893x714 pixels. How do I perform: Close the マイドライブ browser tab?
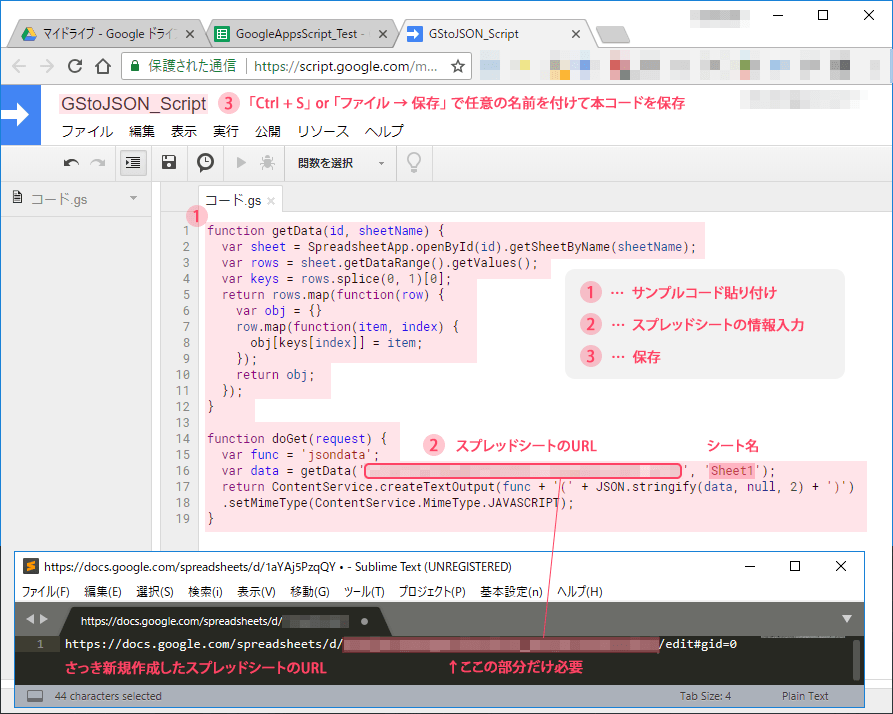(190, 34)
